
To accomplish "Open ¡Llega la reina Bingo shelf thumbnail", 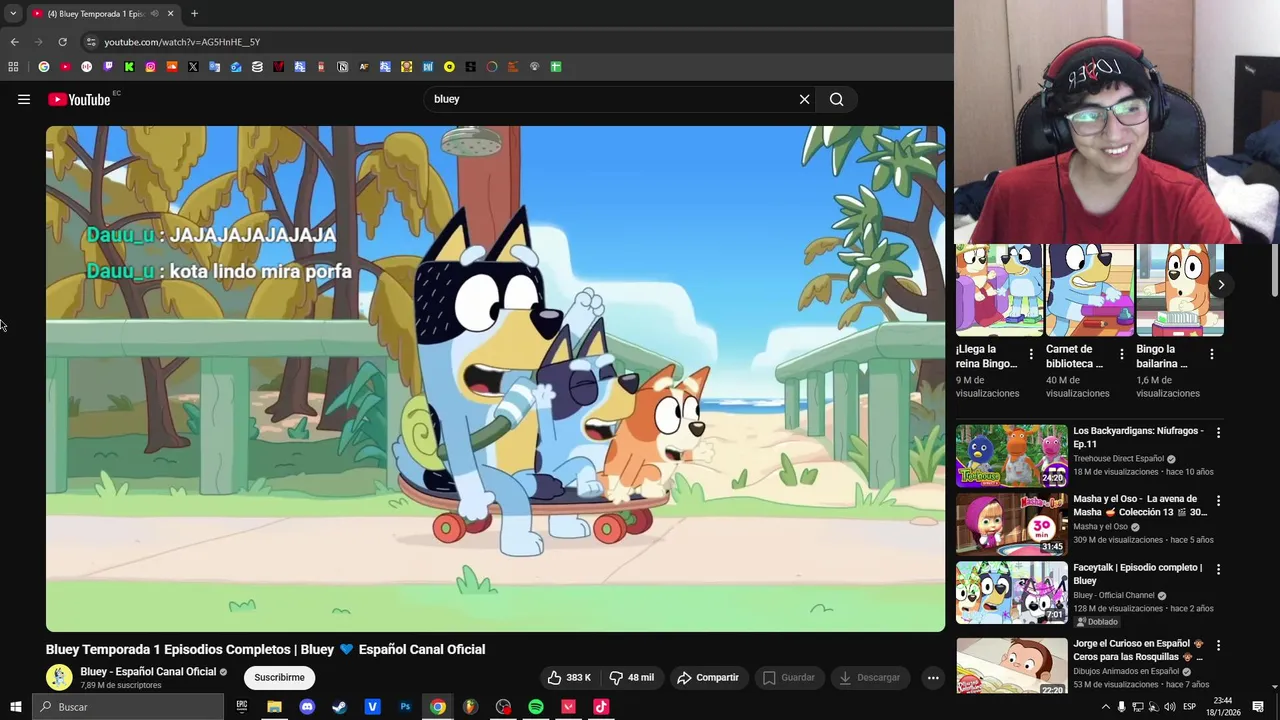I will click(x=999, y=290).
